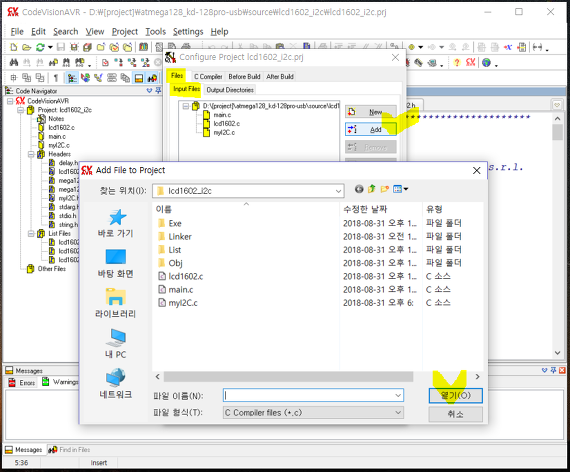This screenshot has height=472, width=570.
Task: Switch to Find in Files tab
Action: (69, 450)
